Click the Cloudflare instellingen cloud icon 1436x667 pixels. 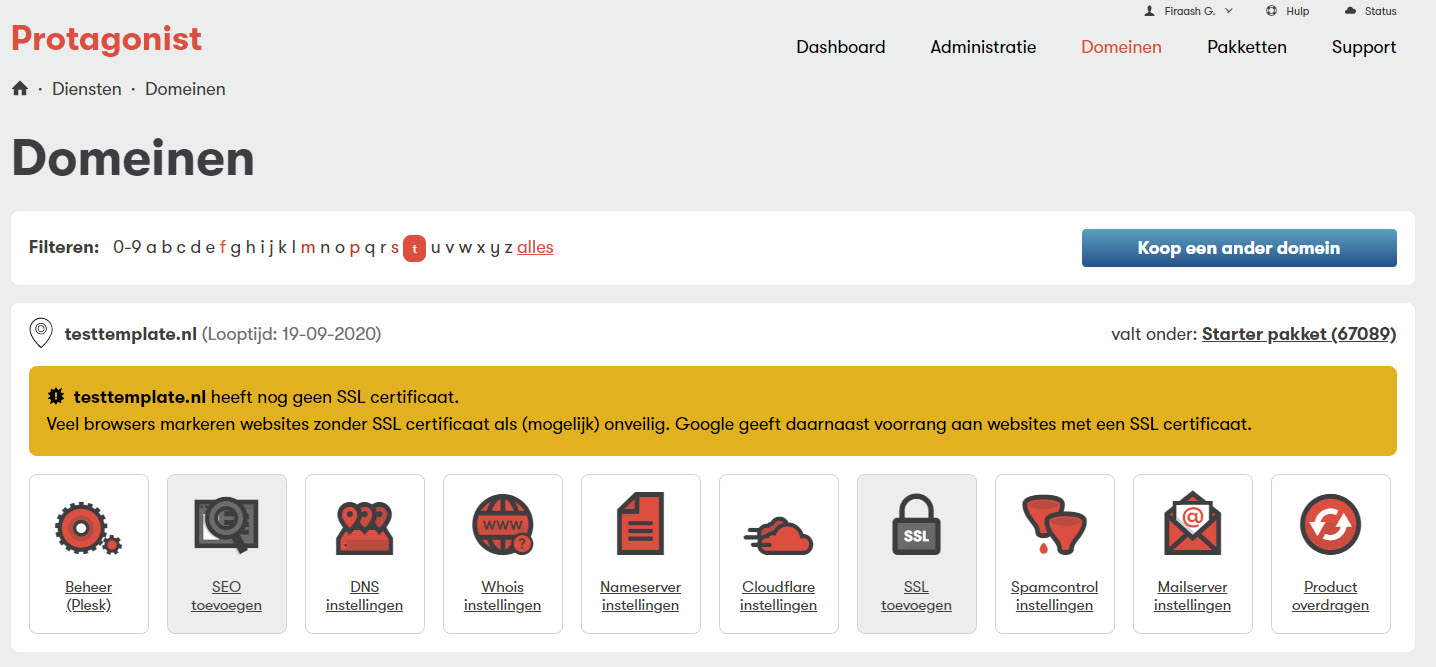click(778, 535)
